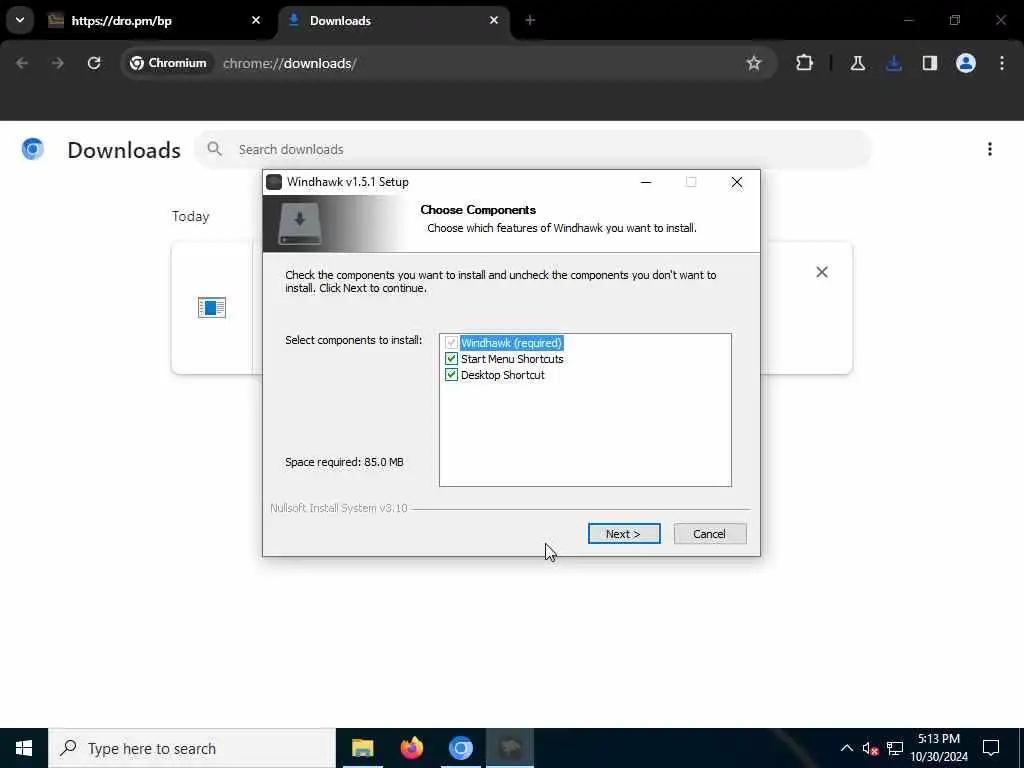Go back in browser history
1024x768 pixels.
(x=22, y=63)
